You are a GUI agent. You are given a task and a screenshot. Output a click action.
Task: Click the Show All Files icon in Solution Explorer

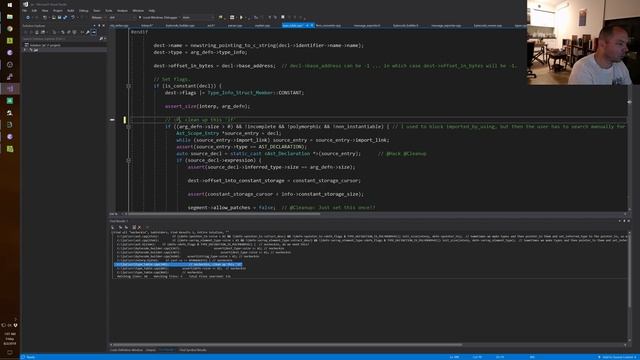pos(74,32)
